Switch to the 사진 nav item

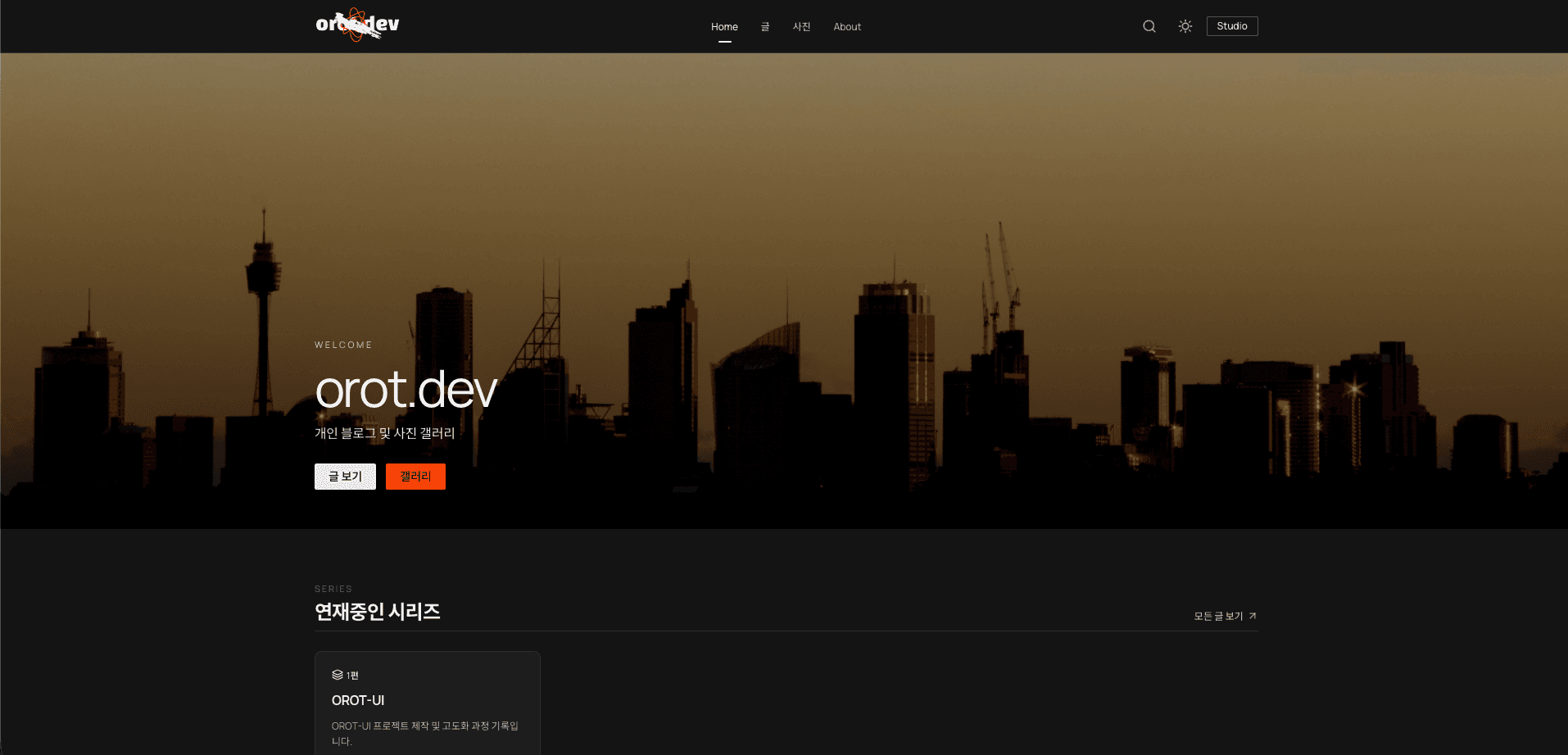click(801, 27)
